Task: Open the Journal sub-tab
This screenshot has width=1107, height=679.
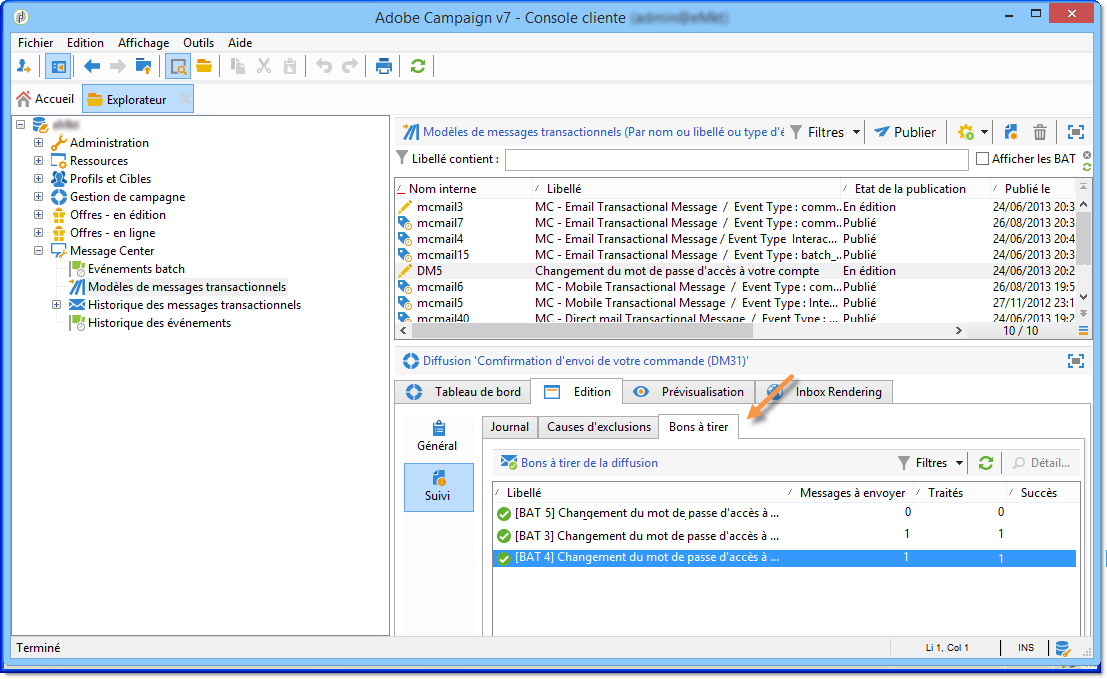Action: click(510, 427)
